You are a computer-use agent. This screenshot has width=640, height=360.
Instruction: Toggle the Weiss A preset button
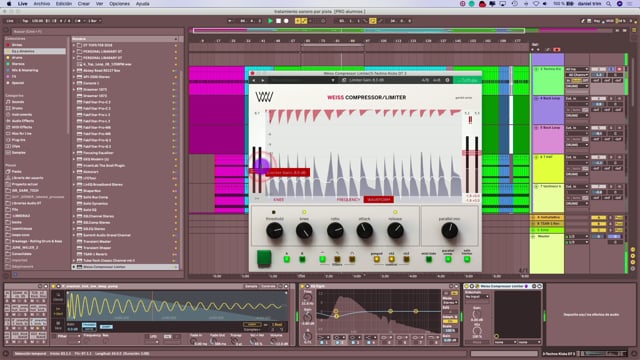[x=287, y=259]
